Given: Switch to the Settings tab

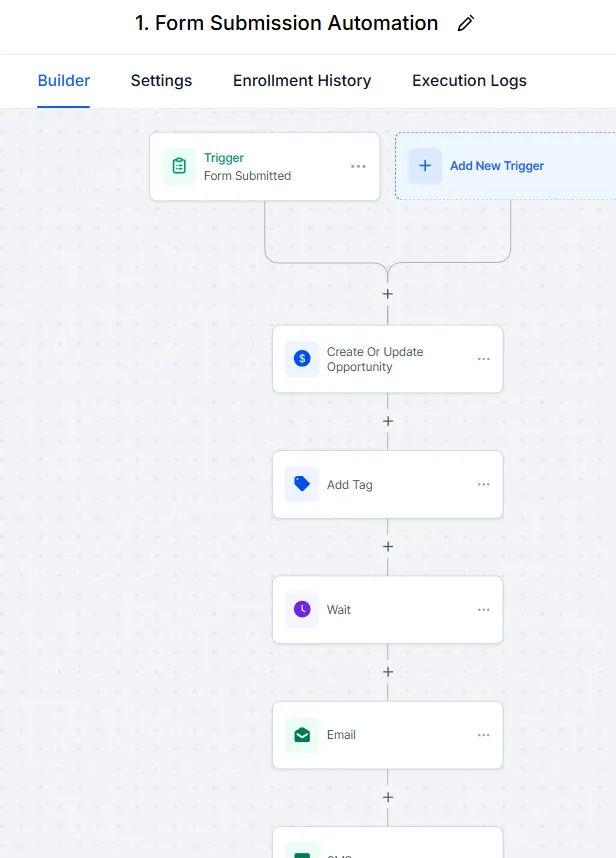Looking at the screenshot, I should (x=161, y=81).
